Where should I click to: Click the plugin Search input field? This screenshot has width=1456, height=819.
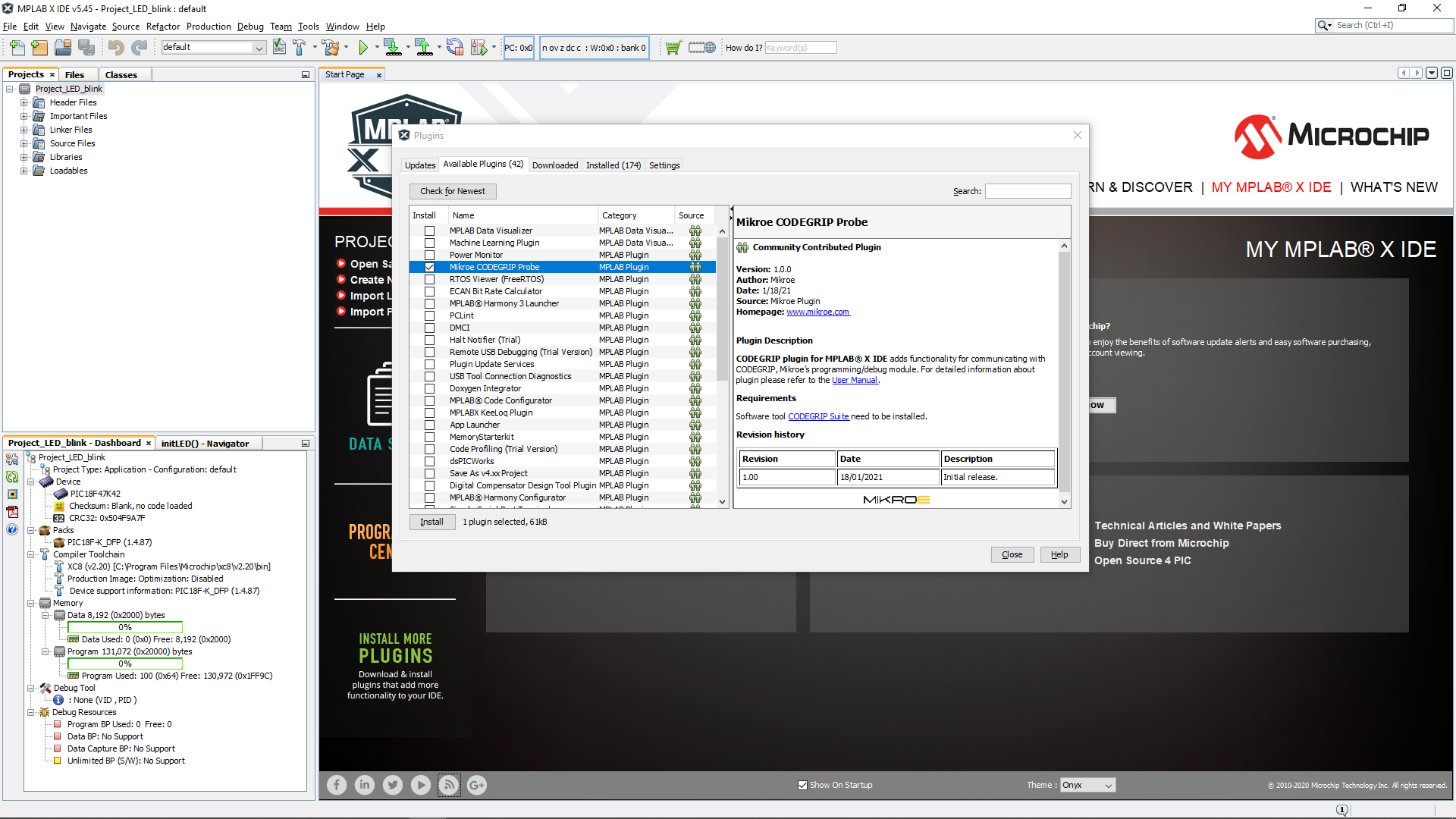[1028, 191]
